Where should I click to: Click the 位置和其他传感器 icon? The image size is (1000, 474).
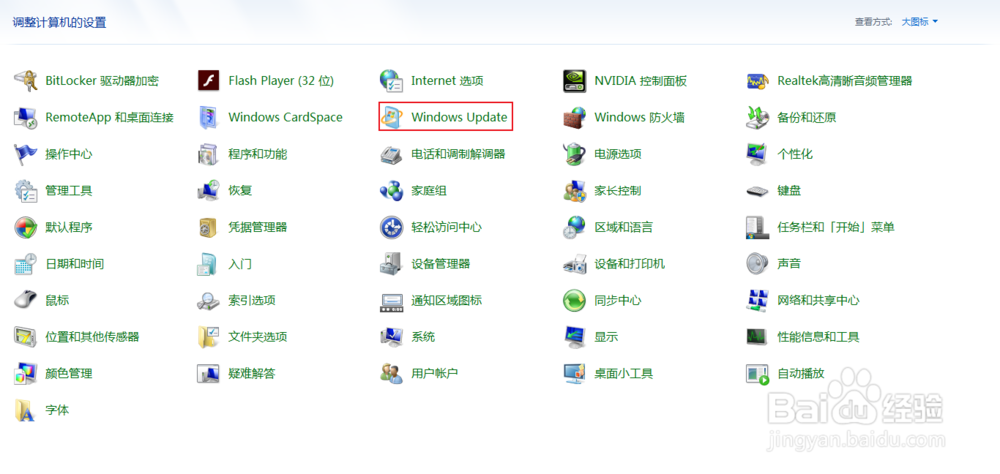tap(26, 336)
